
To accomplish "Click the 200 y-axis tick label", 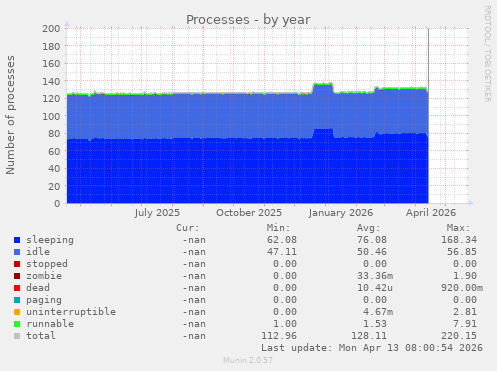I will click(51, 29).
